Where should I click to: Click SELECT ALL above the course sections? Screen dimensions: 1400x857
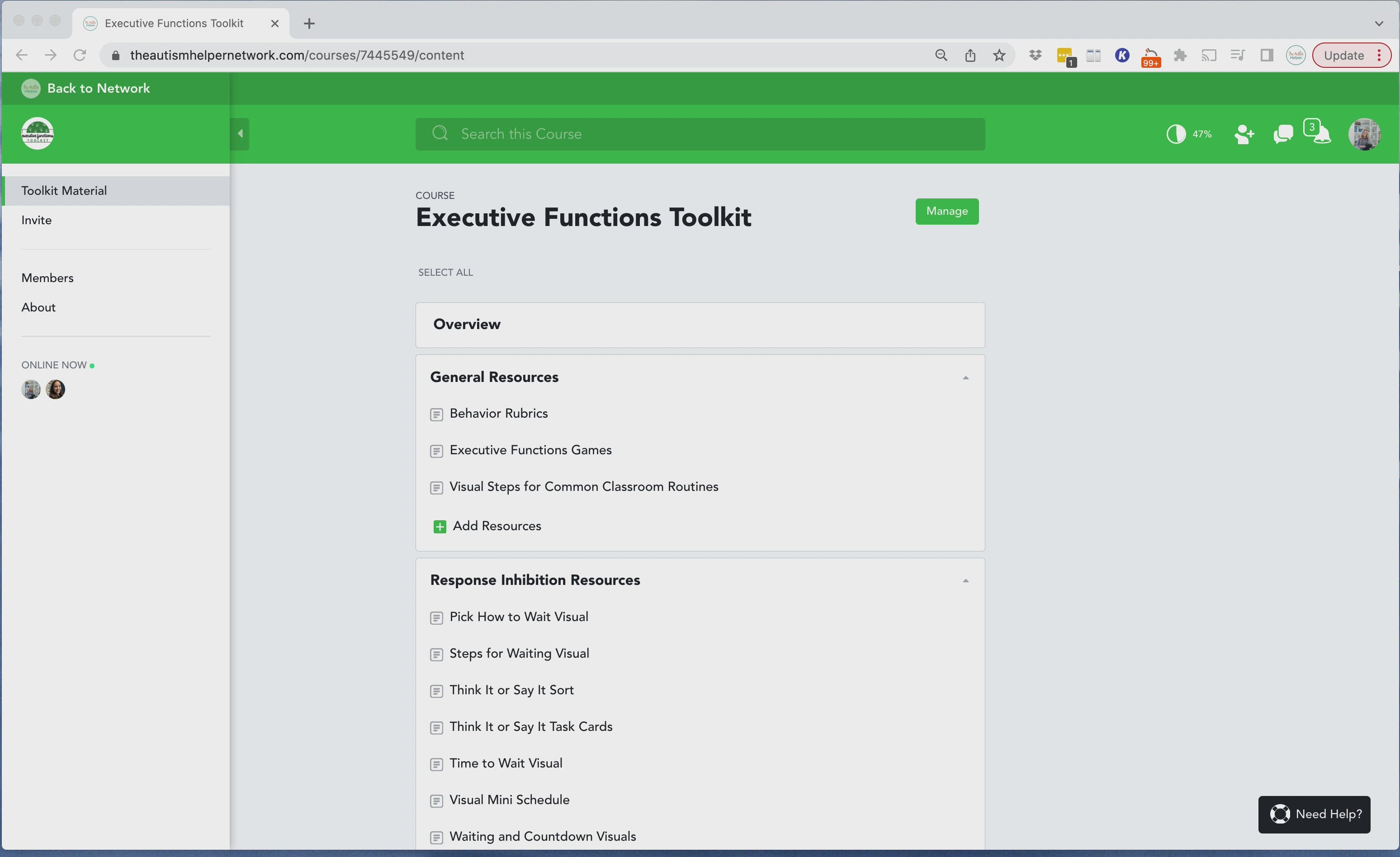pos(445,272)
